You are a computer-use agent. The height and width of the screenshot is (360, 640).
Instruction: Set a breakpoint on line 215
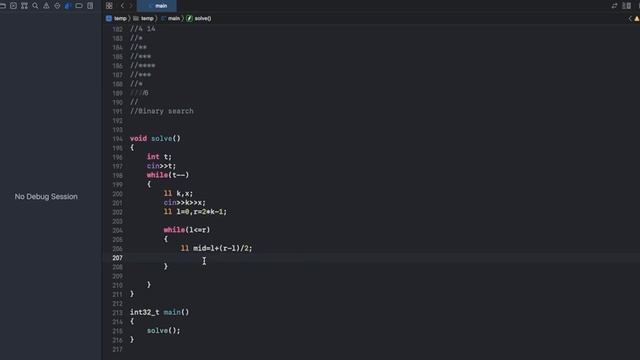coord(117,331)
